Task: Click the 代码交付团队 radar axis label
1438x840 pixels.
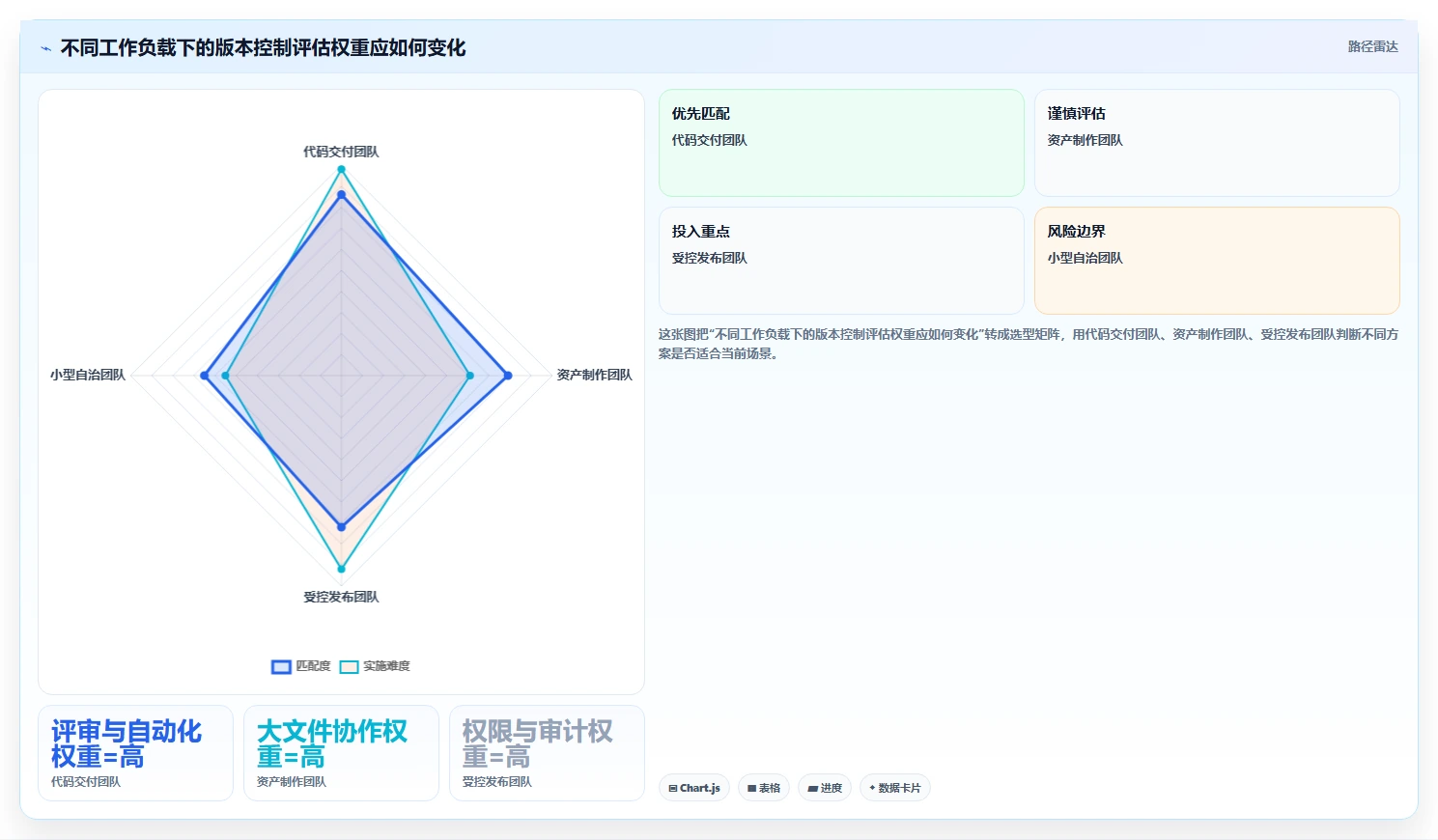Action: click(341, 152)
